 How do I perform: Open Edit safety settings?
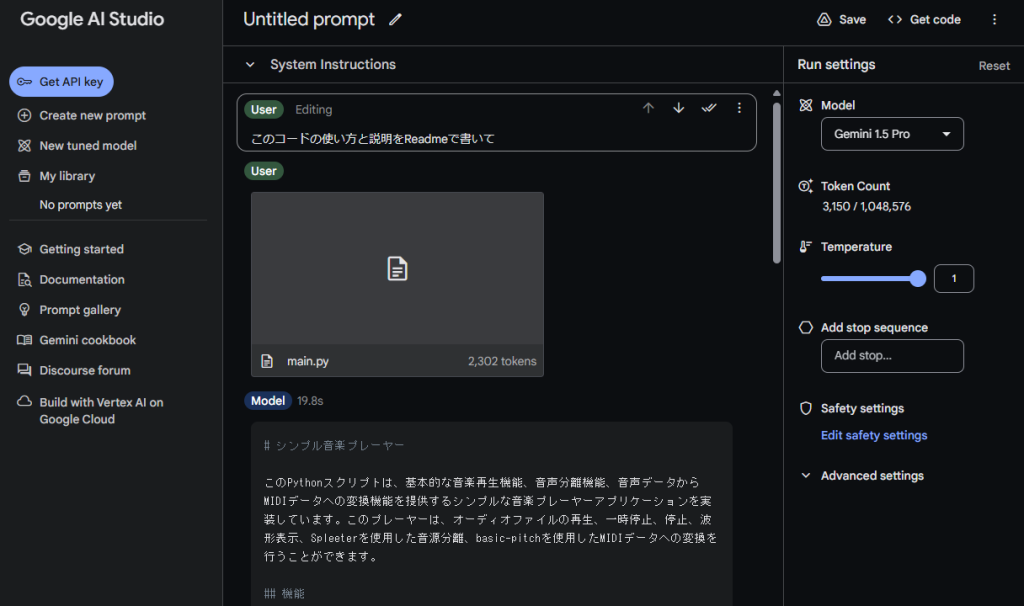[874, 436]
